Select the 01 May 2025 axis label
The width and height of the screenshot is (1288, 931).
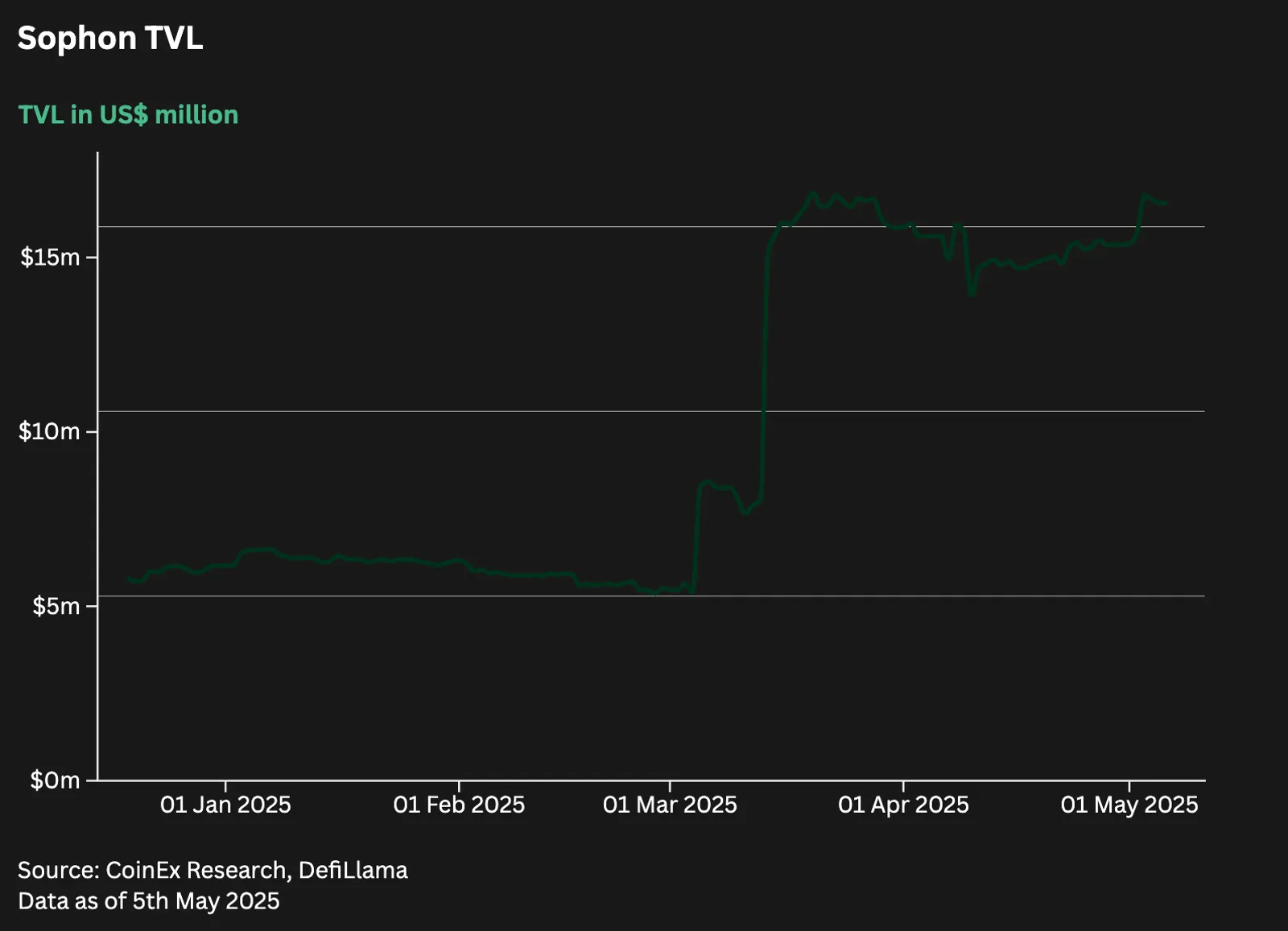tap(1129, 805)
